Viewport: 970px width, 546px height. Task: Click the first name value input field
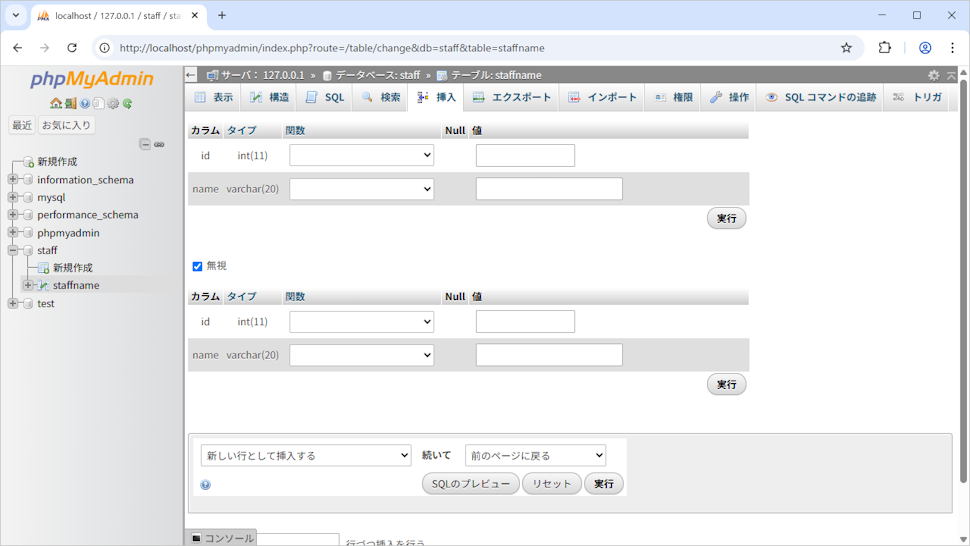(549, 188)
